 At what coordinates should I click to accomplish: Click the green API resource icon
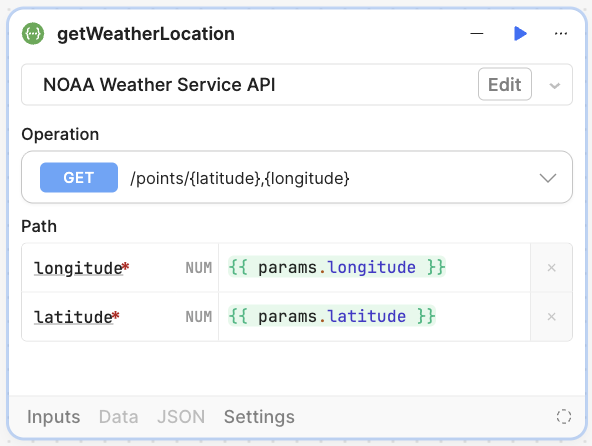tap(33, 34)
